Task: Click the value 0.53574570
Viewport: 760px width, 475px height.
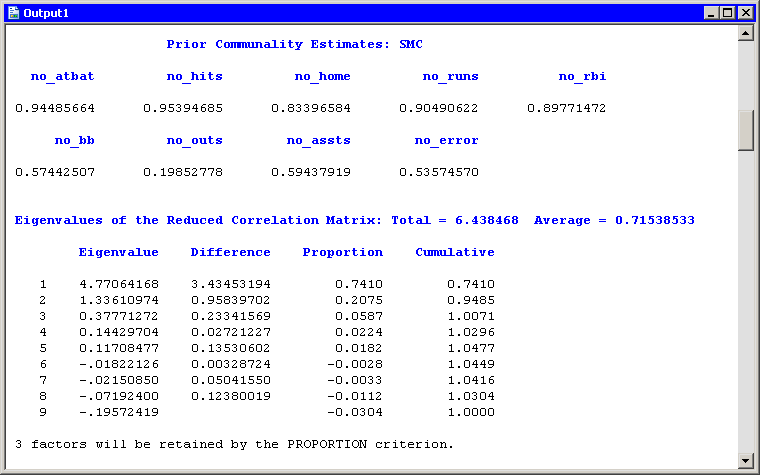Action: click(x=439, y=172)
